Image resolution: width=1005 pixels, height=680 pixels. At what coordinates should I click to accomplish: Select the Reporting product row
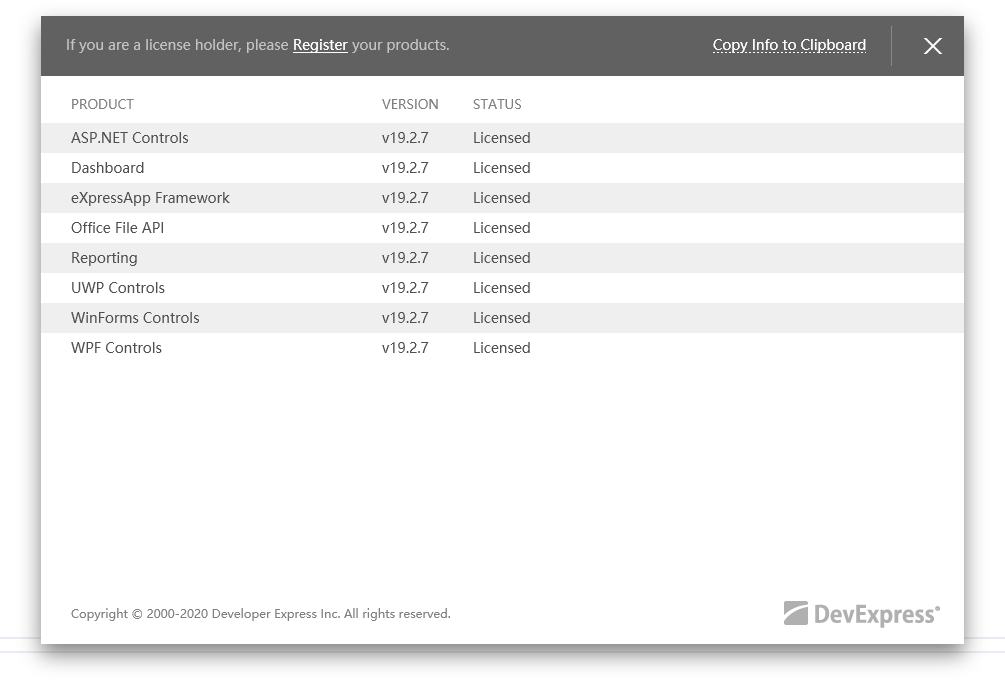[x=104, y=258]
